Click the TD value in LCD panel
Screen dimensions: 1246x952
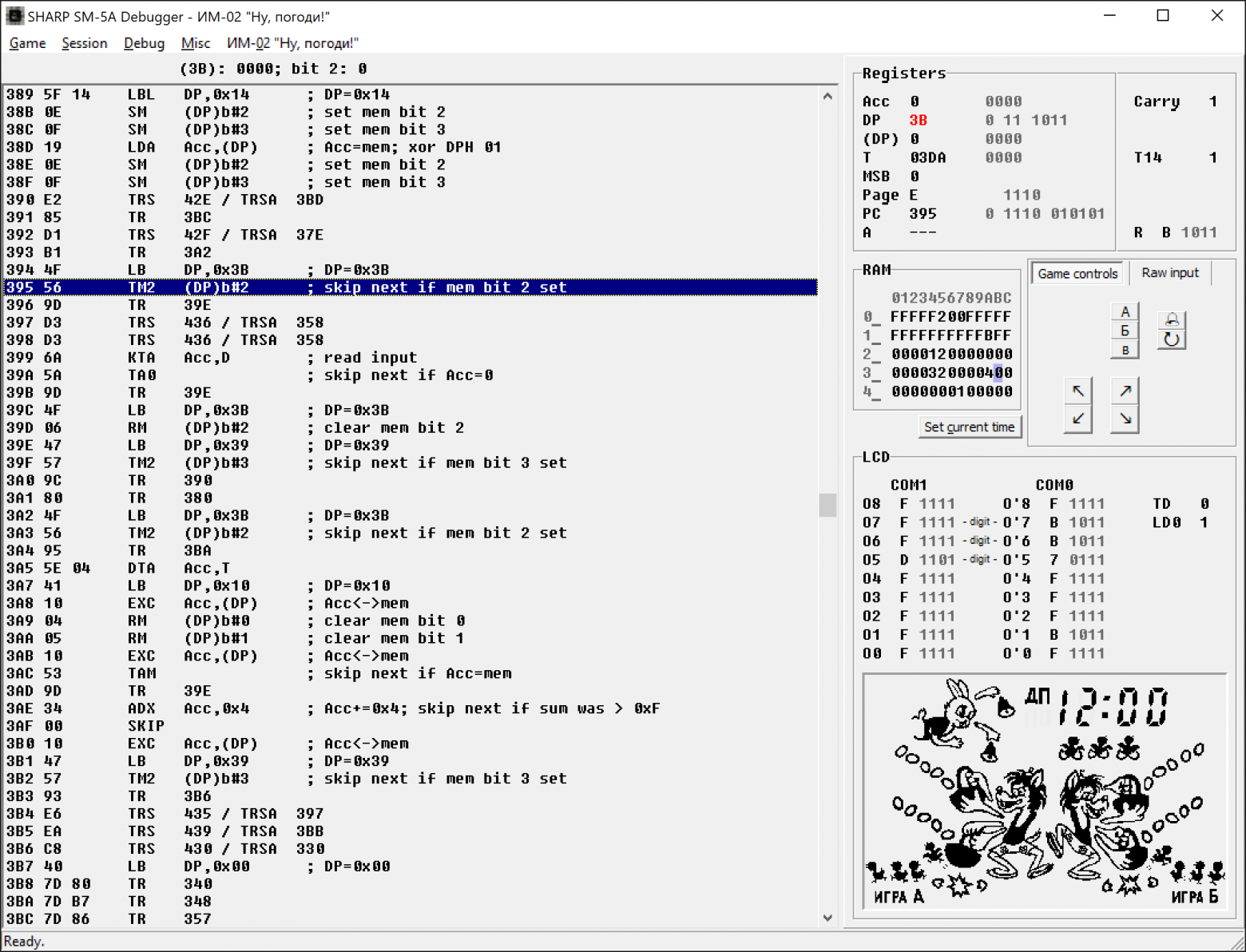tap(1204, 504)
